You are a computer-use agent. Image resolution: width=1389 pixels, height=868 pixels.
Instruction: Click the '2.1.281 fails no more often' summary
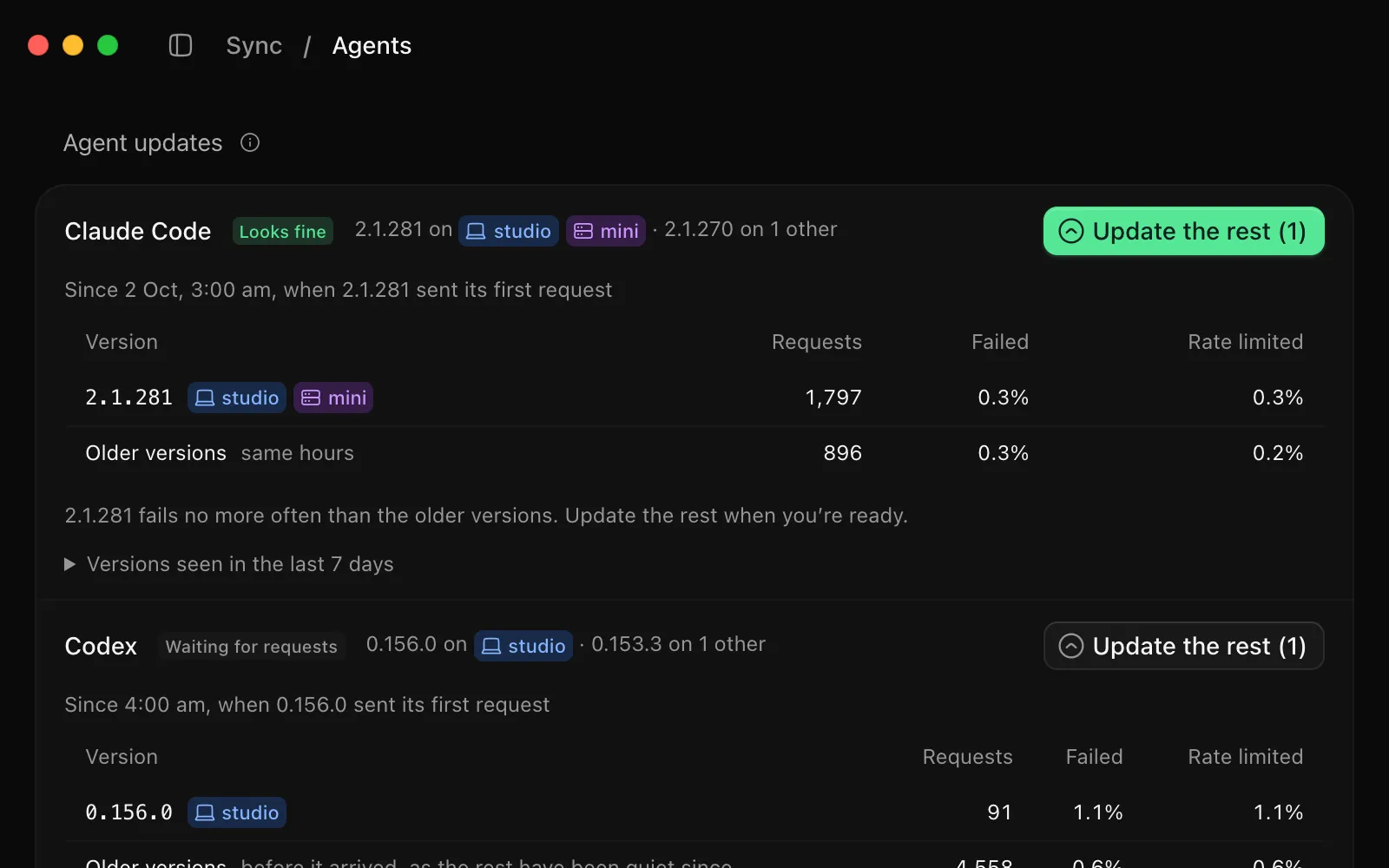(486, 516)
